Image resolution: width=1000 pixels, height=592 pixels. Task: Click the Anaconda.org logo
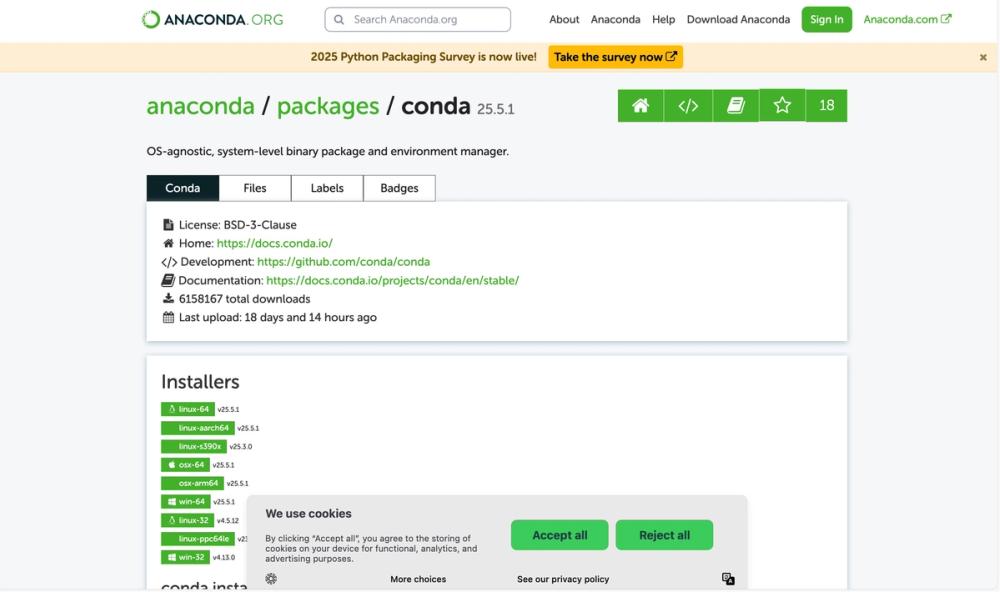[212, 20]
